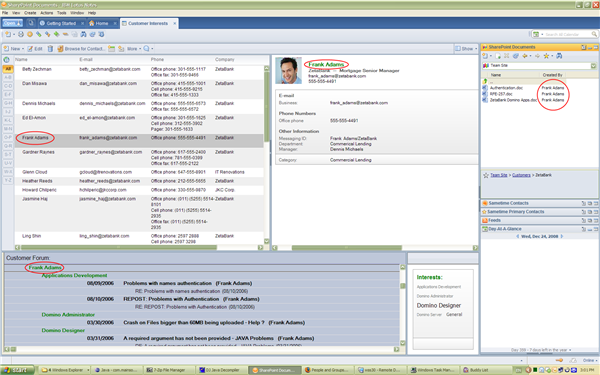Screen dimensions: 600x375
Task: Open ZetaBank Domino Apps.doc in the document list
Action: 513,100
